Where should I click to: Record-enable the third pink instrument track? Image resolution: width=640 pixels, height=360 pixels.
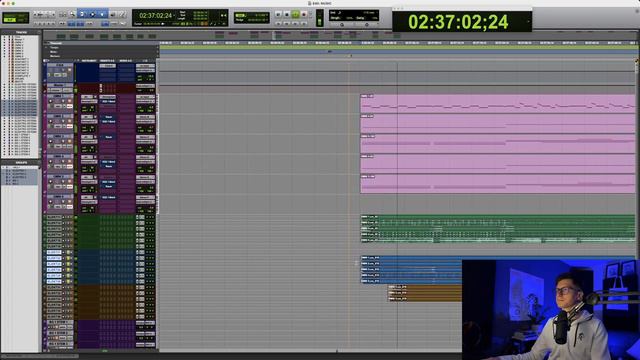(51, 141)
